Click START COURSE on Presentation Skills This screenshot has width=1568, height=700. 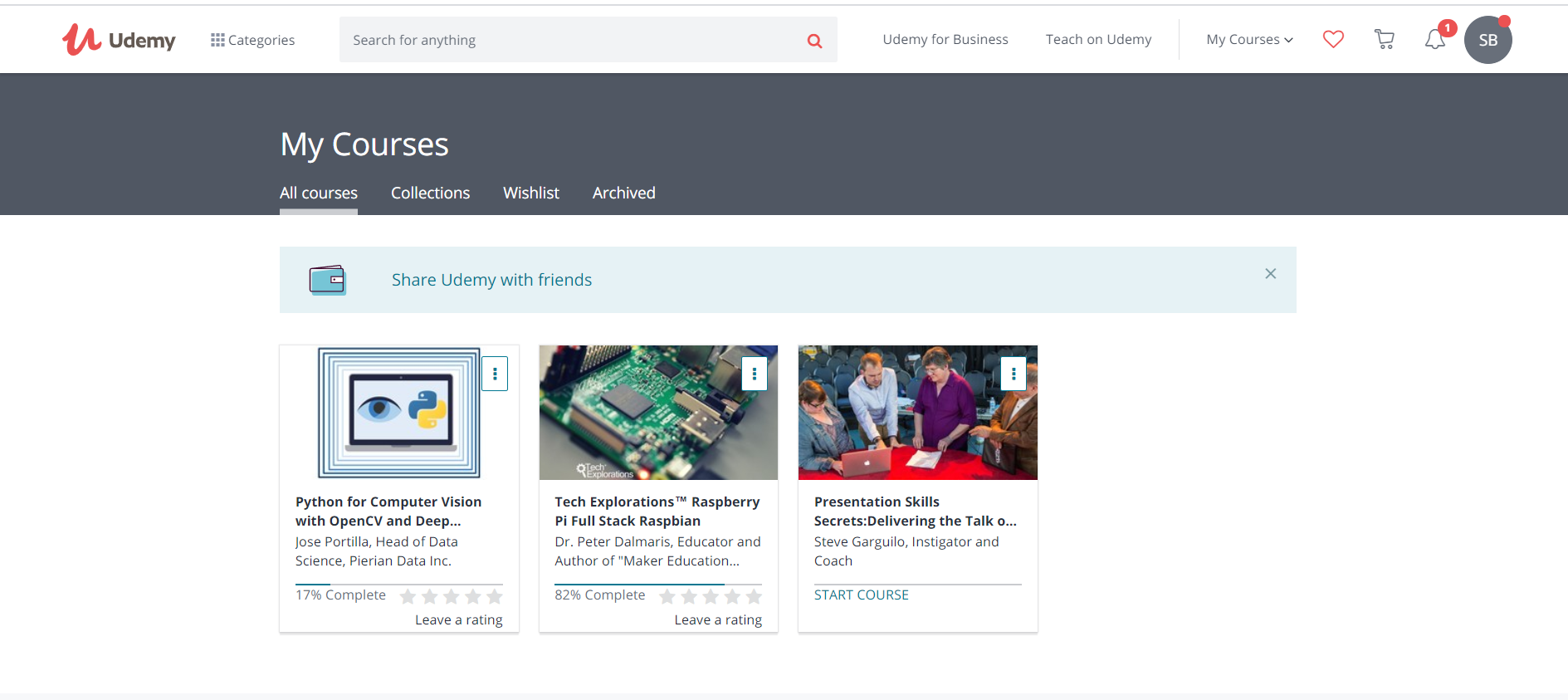[x=861, y=595]
